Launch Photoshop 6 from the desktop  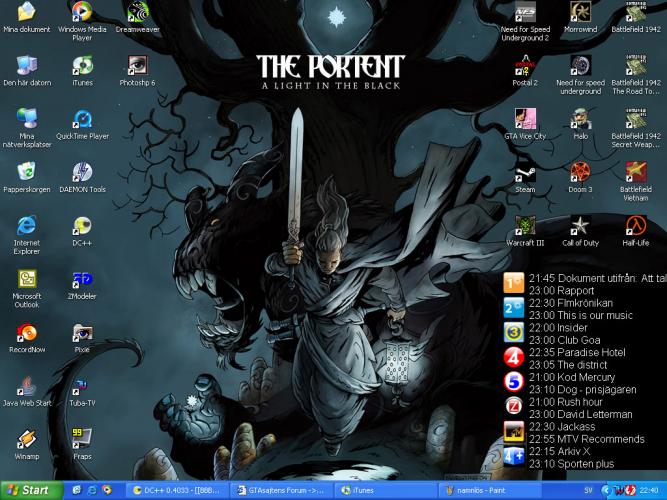click(137, 66)
